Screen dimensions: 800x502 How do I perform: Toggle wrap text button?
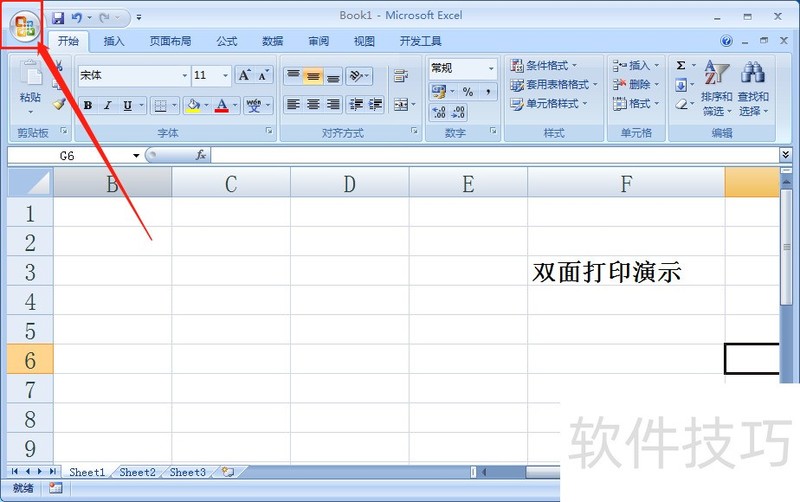point(401,76)
